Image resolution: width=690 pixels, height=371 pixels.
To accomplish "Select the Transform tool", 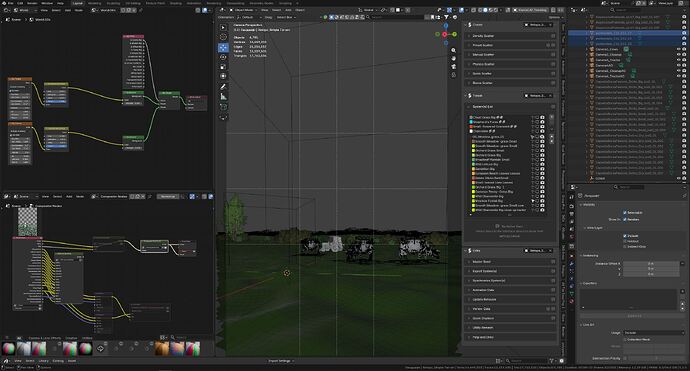I will (x=223, y=77).
